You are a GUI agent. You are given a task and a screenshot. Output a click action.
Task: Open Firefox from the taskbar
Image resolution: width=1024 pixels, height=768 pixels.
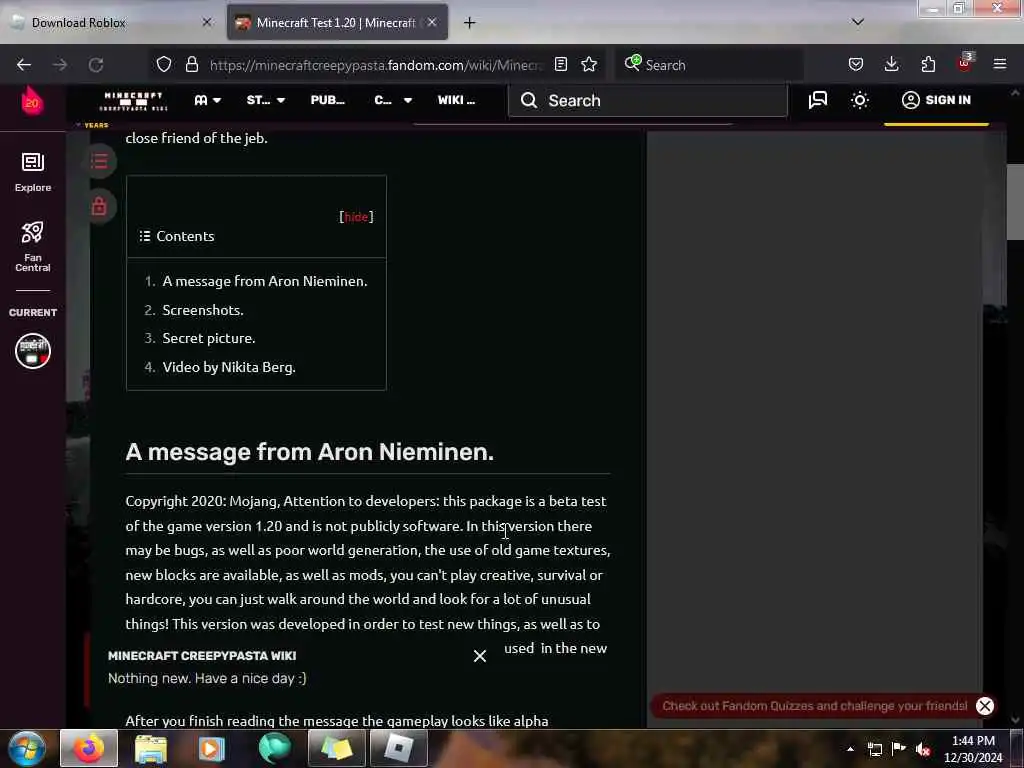click(89, 748)
